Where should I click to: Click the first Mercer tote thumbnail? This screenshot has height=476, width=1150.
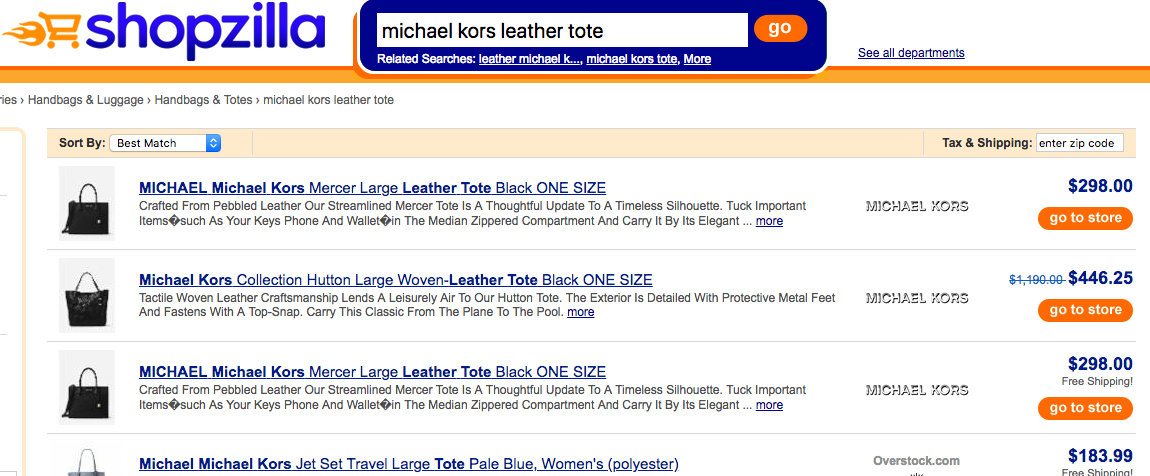[87, 203]
